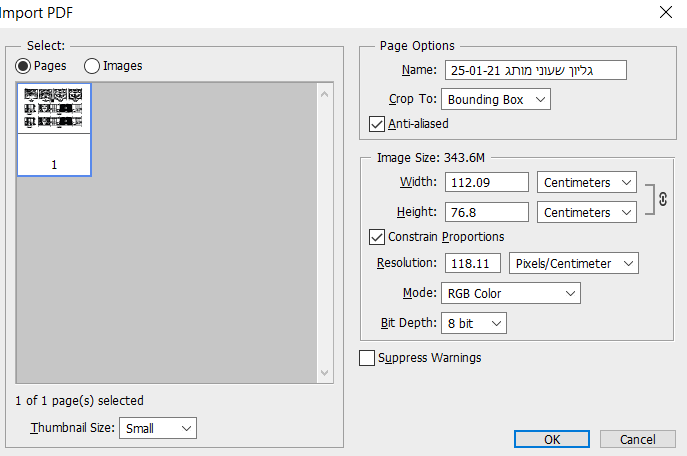Open the Width units dropdown

pyautogui.click(x=587, y=182)
